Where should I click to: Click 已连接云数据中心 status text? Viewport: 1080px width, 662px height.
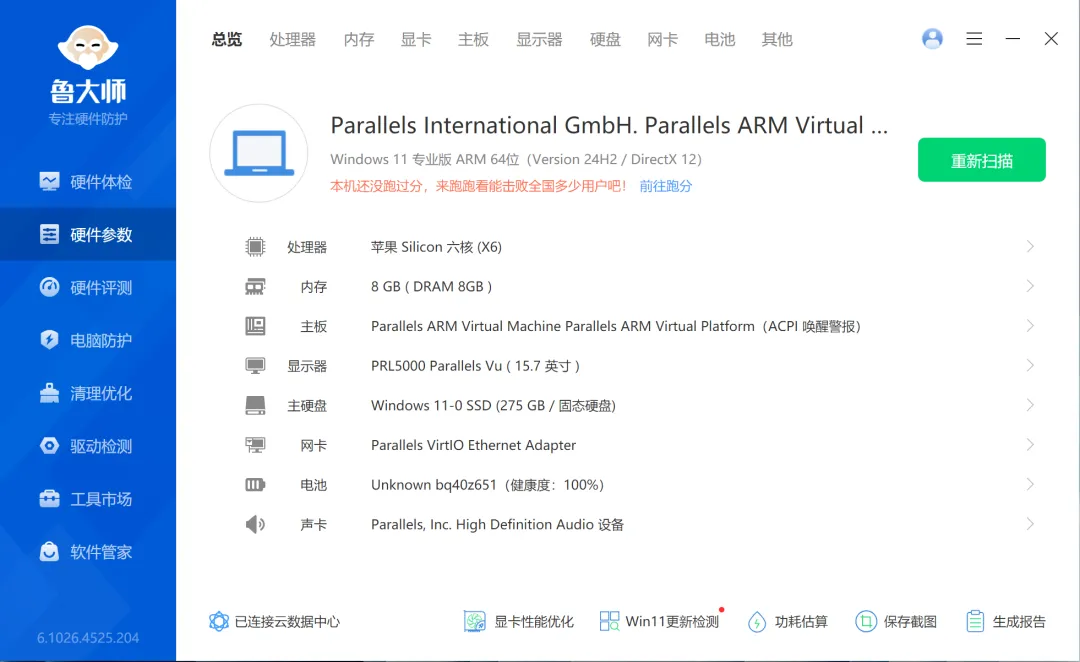coord(287,621)
